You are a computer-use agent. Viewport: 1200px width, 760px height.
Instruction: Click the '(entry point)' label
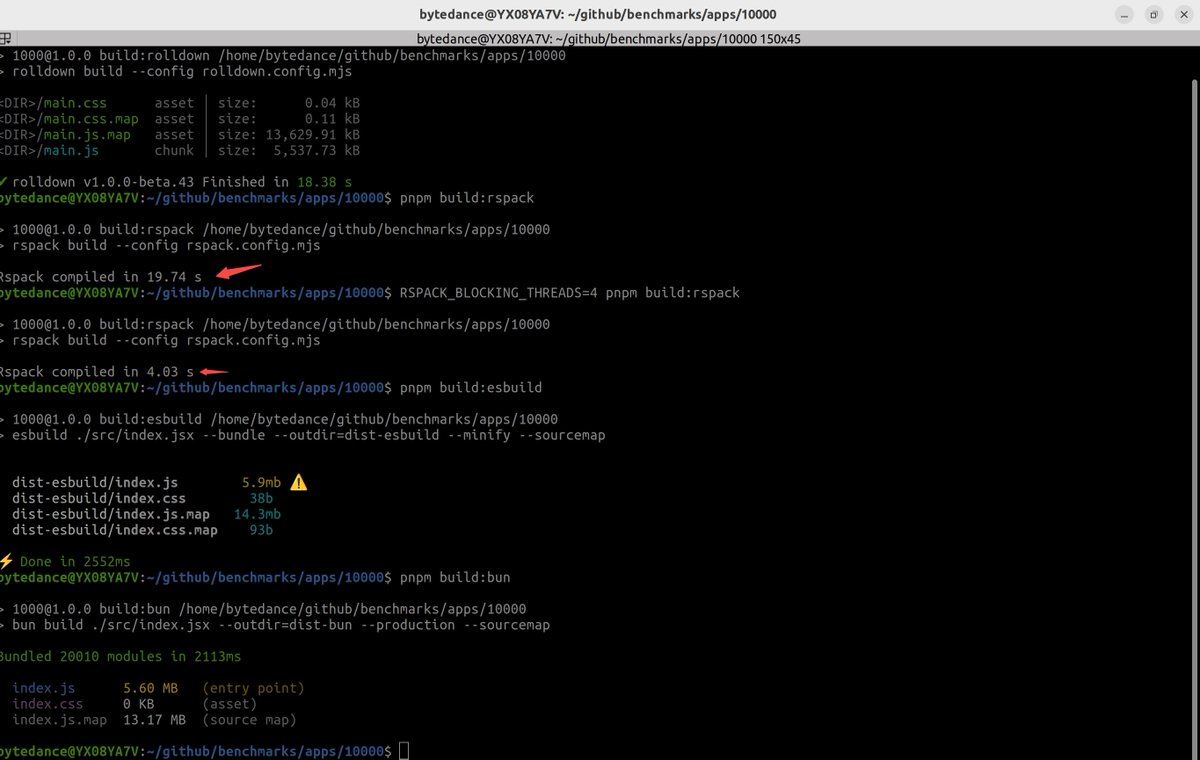[253, 688]
